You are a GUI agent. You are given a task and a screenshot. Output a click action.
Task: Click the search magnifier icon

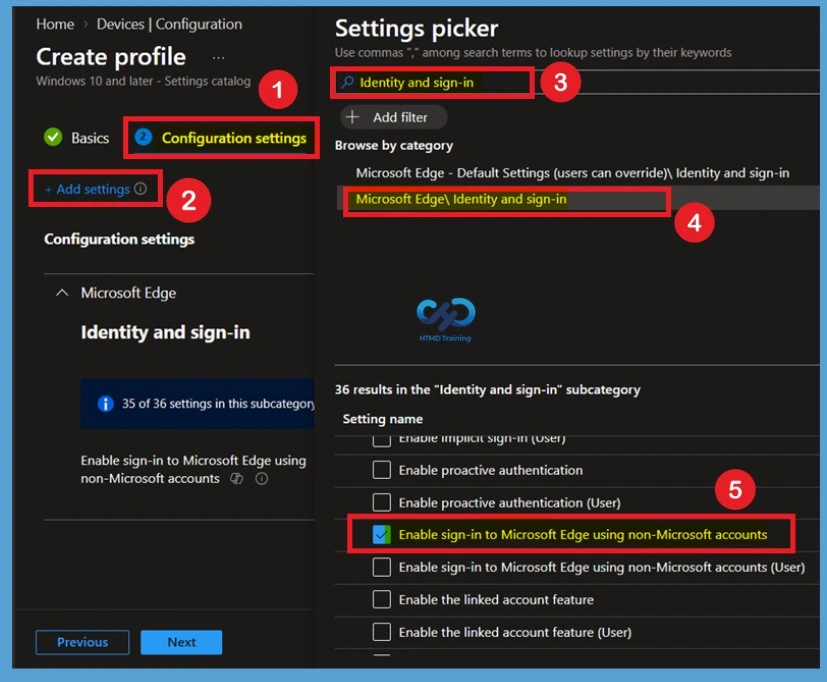click(x=347, y=82)
